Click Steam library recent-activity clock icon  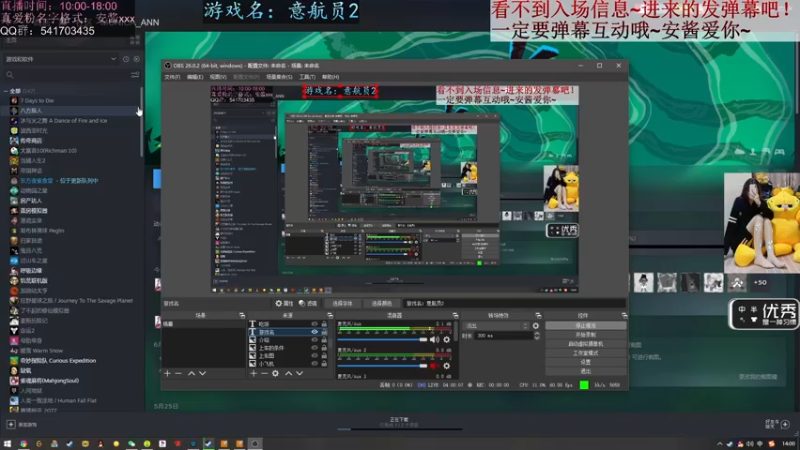126,59
